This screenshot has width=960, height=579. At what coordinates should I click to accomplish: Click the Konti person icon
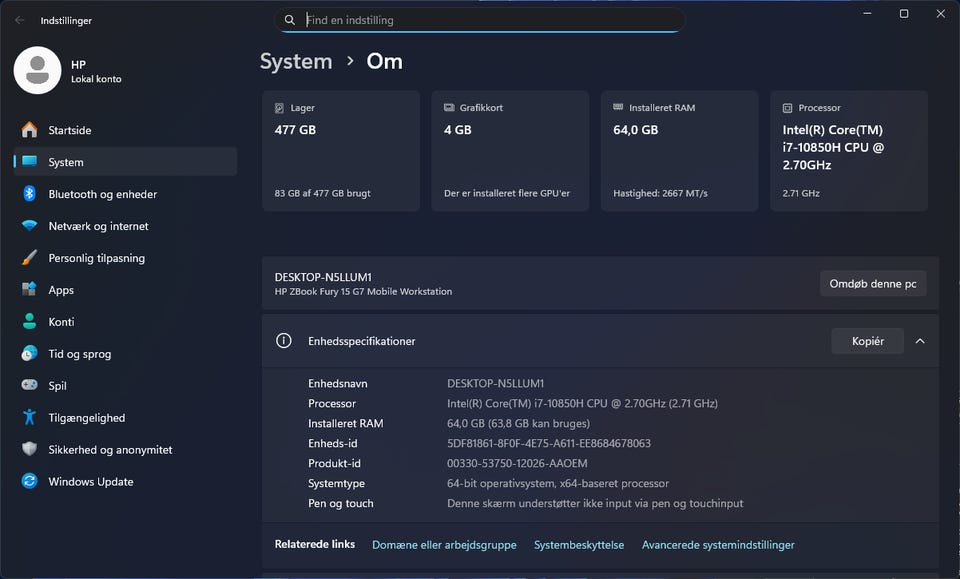[x=29, y=321]
